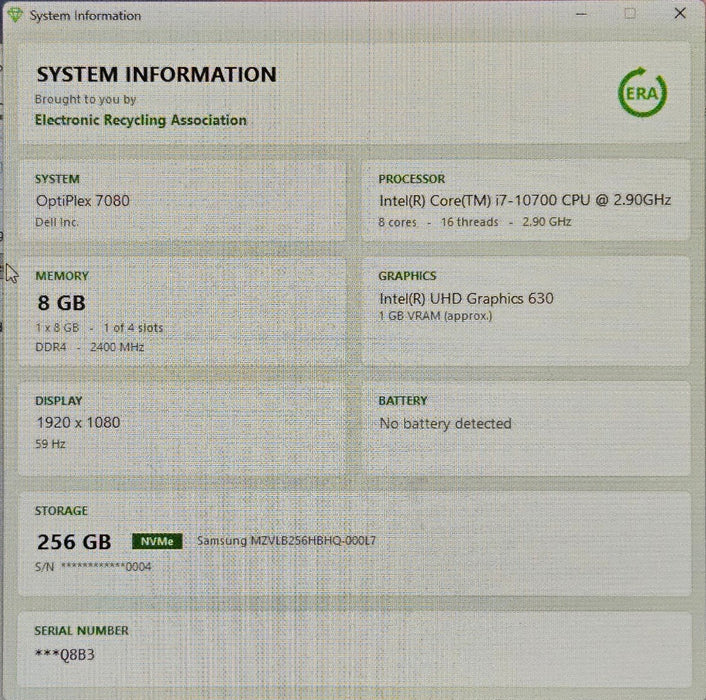706x700 pixels.
Task: Open Electronic Recycling Association link
Action: pos(140,120)
